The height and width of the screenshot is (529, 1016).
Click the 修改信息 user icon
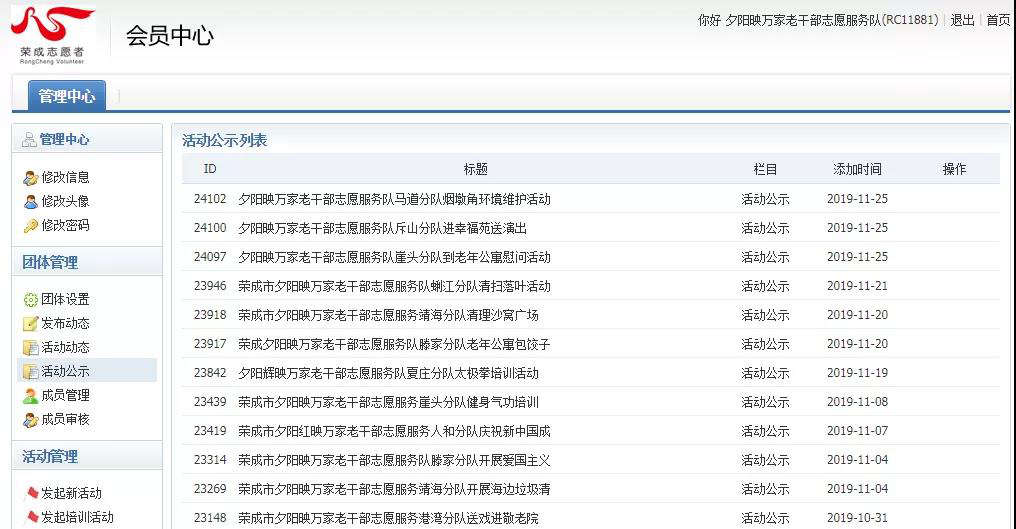30,178
